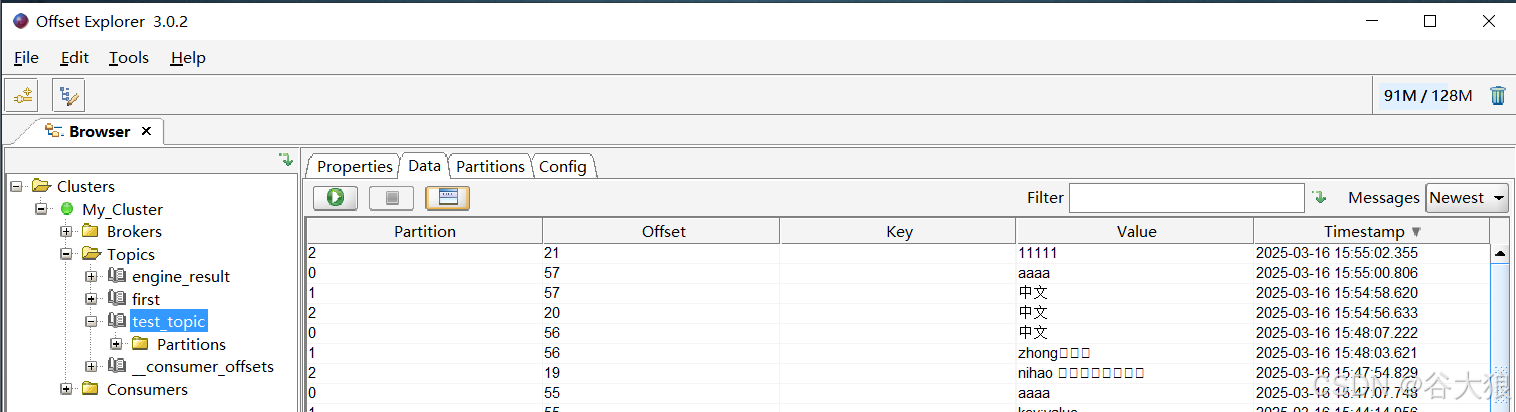Open the Config tab
This screenshot has width=1516, height=412.
click(x=562, y=167)
